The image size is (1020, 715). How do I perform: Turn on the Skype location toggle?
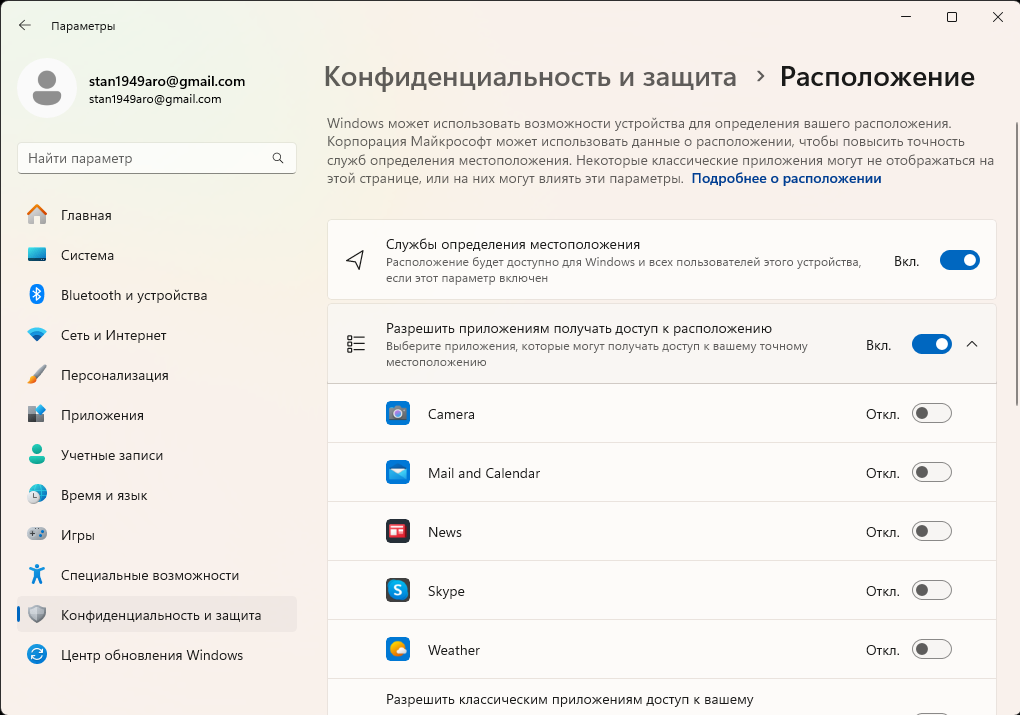click(x=932, y=591)
